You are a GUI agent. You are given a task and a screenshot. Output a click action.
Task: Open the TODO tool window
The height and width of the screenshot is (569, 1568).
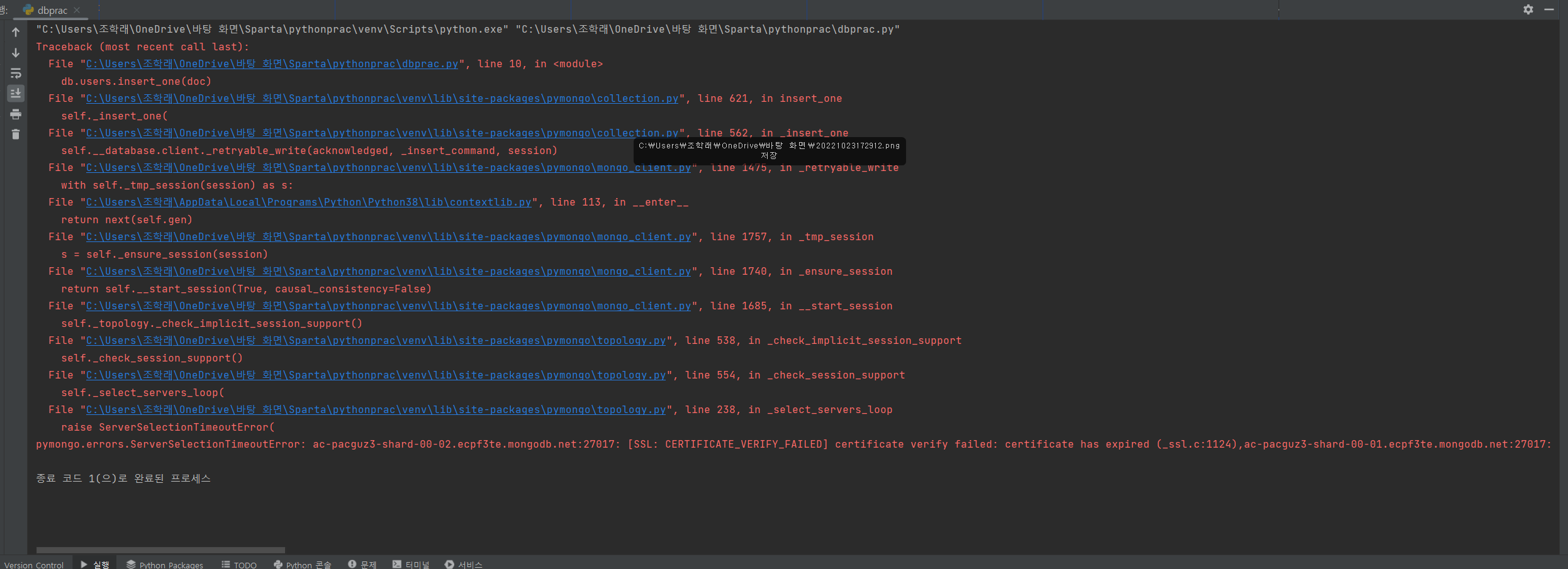(239, 565)
